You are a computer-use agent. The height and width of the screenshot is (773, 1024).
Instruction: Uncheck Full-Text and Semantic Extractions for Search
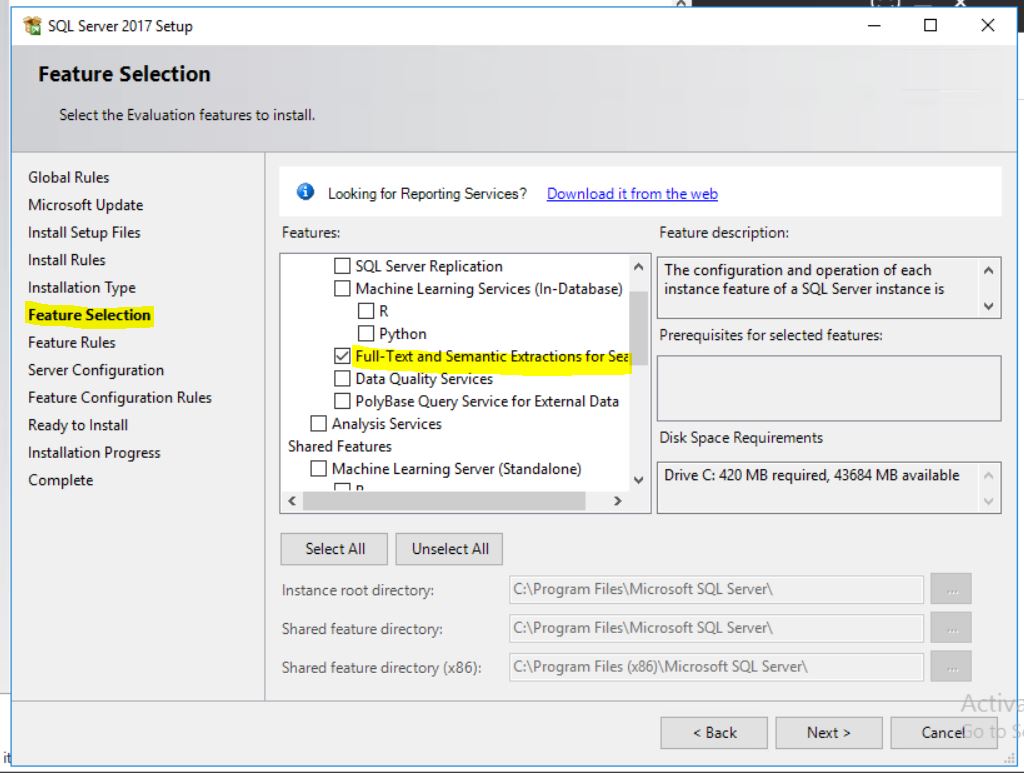coord(344,356)
